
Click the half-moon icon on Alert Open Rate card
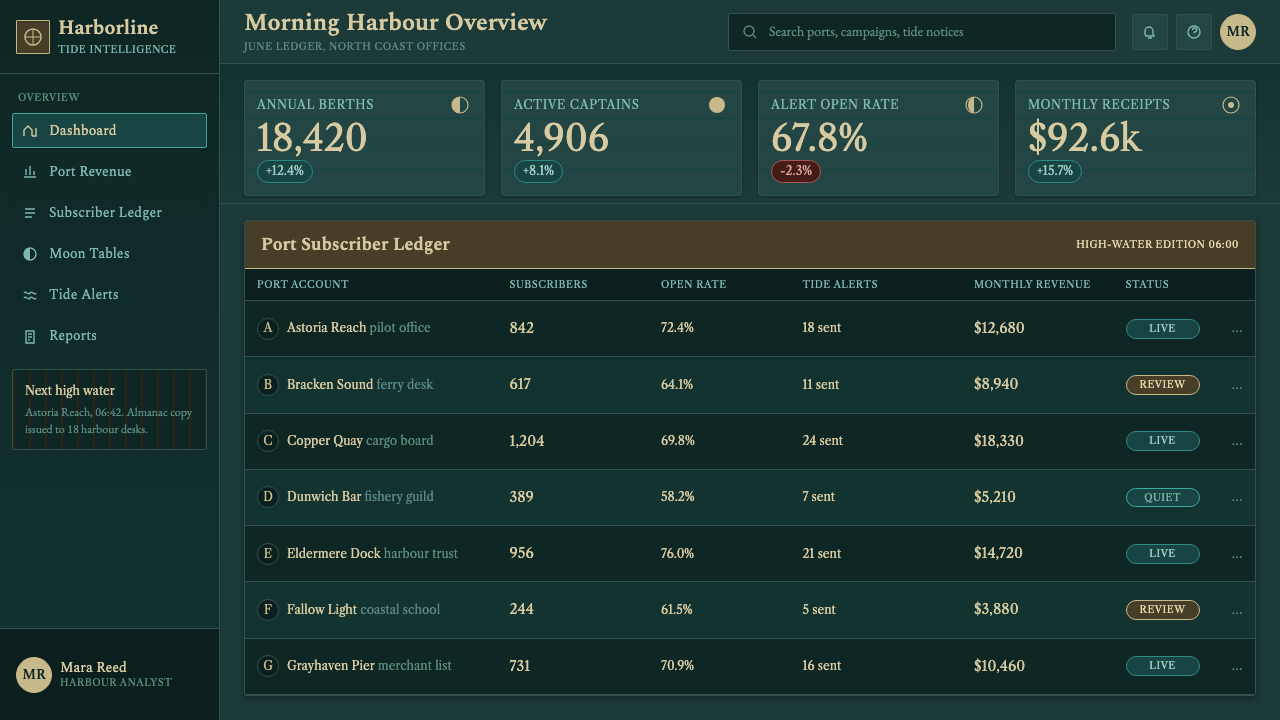tap(974, 105)
